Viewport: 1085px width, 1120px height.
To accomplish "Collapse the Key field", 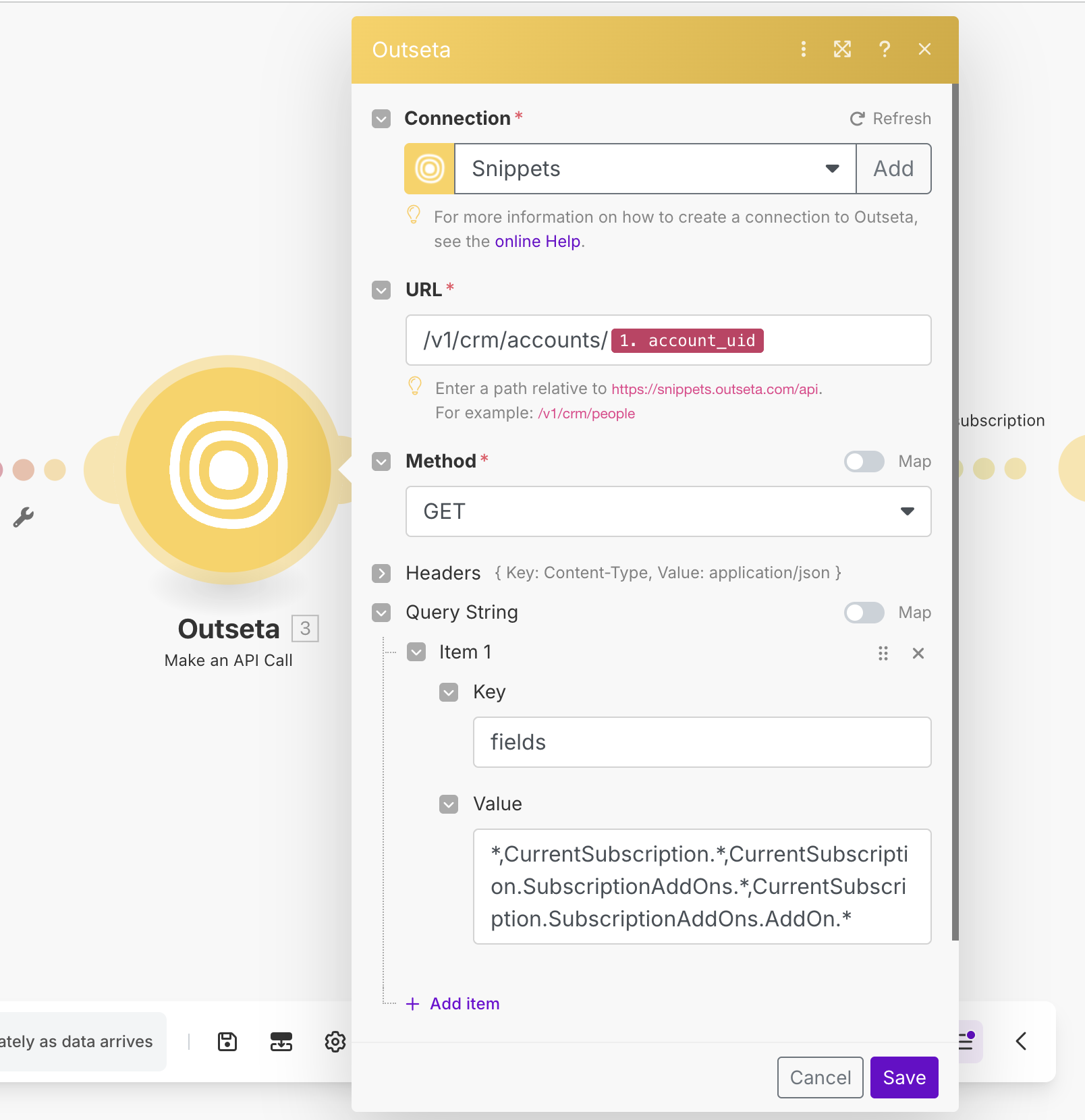I will [449, 692].
